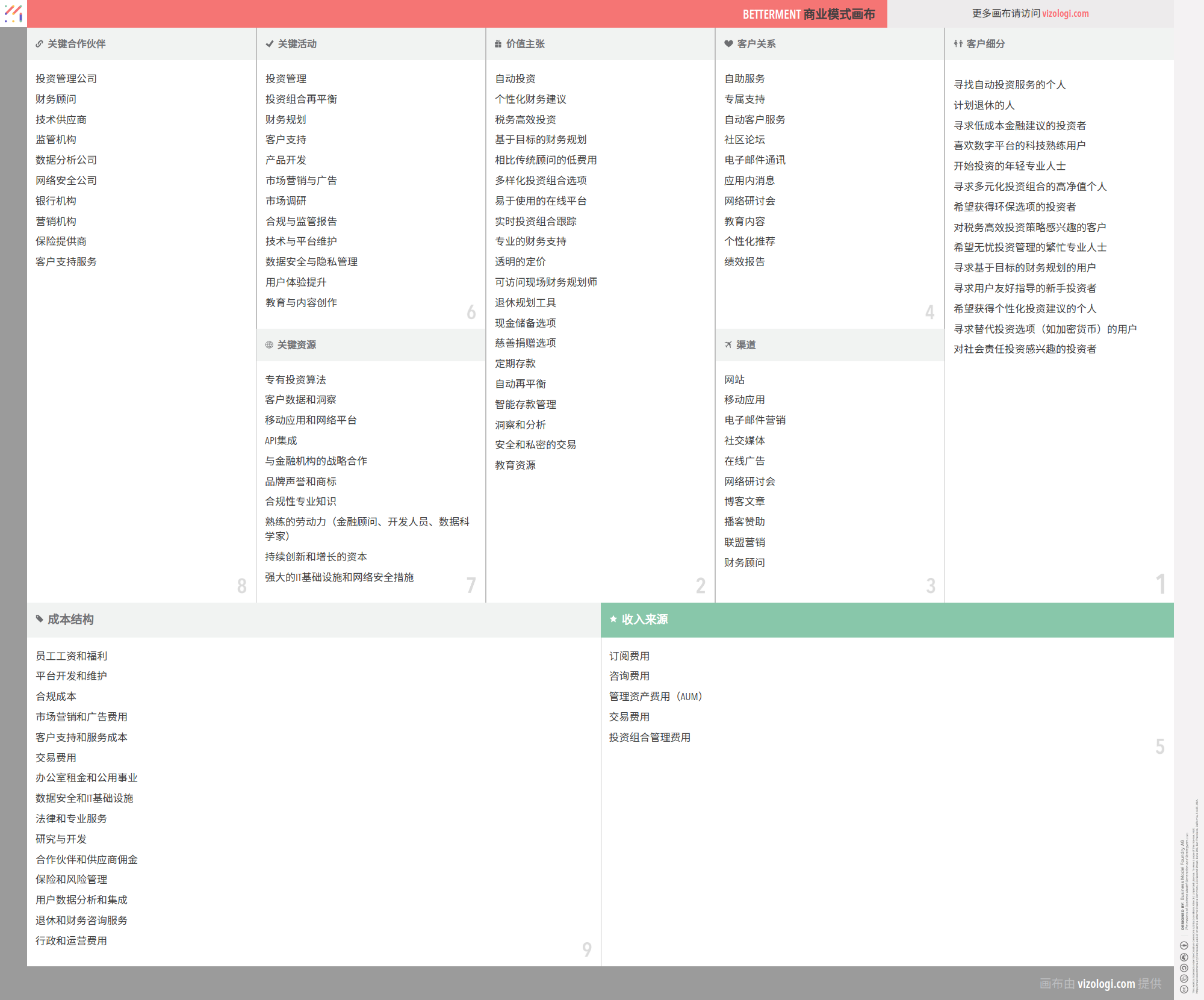Click the Creative Commons license icons at bottom-right
The width and height of the screenshot is (1204, 1000).
pos(1184,967)
